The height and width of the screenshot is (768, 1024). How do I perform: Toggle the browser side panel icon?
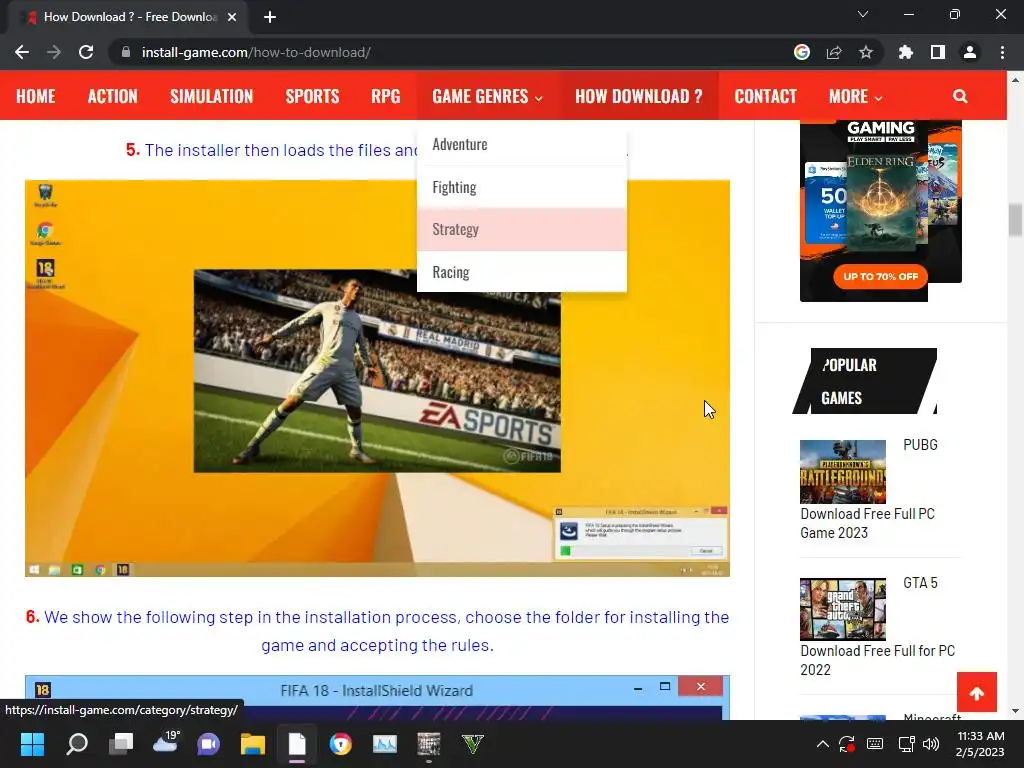click(x=938, y=52)
